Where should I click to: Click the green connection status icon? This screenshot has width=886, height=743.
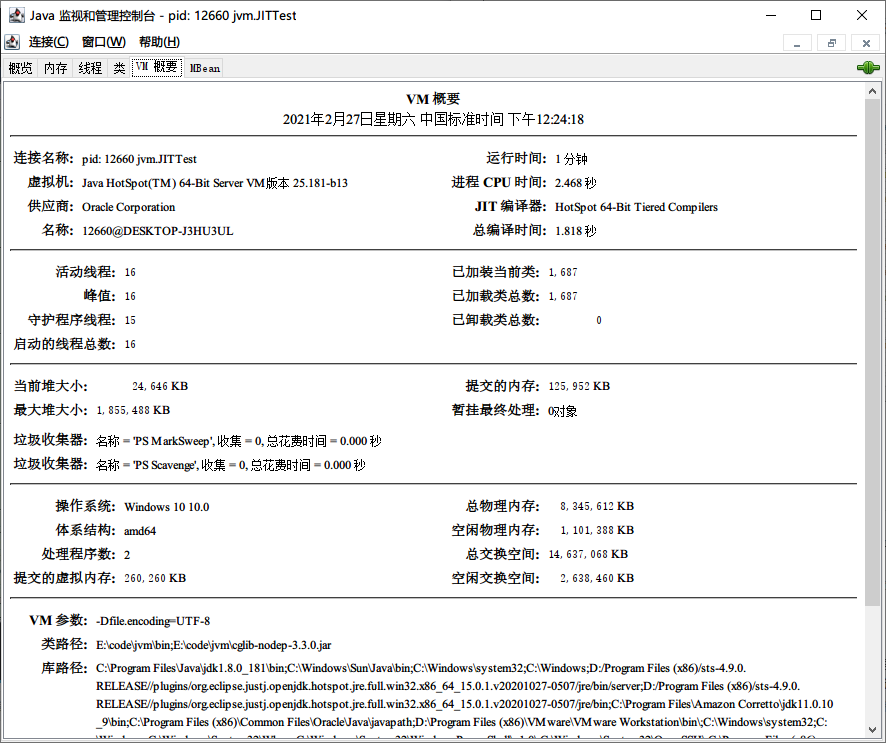tap(868, 68)
